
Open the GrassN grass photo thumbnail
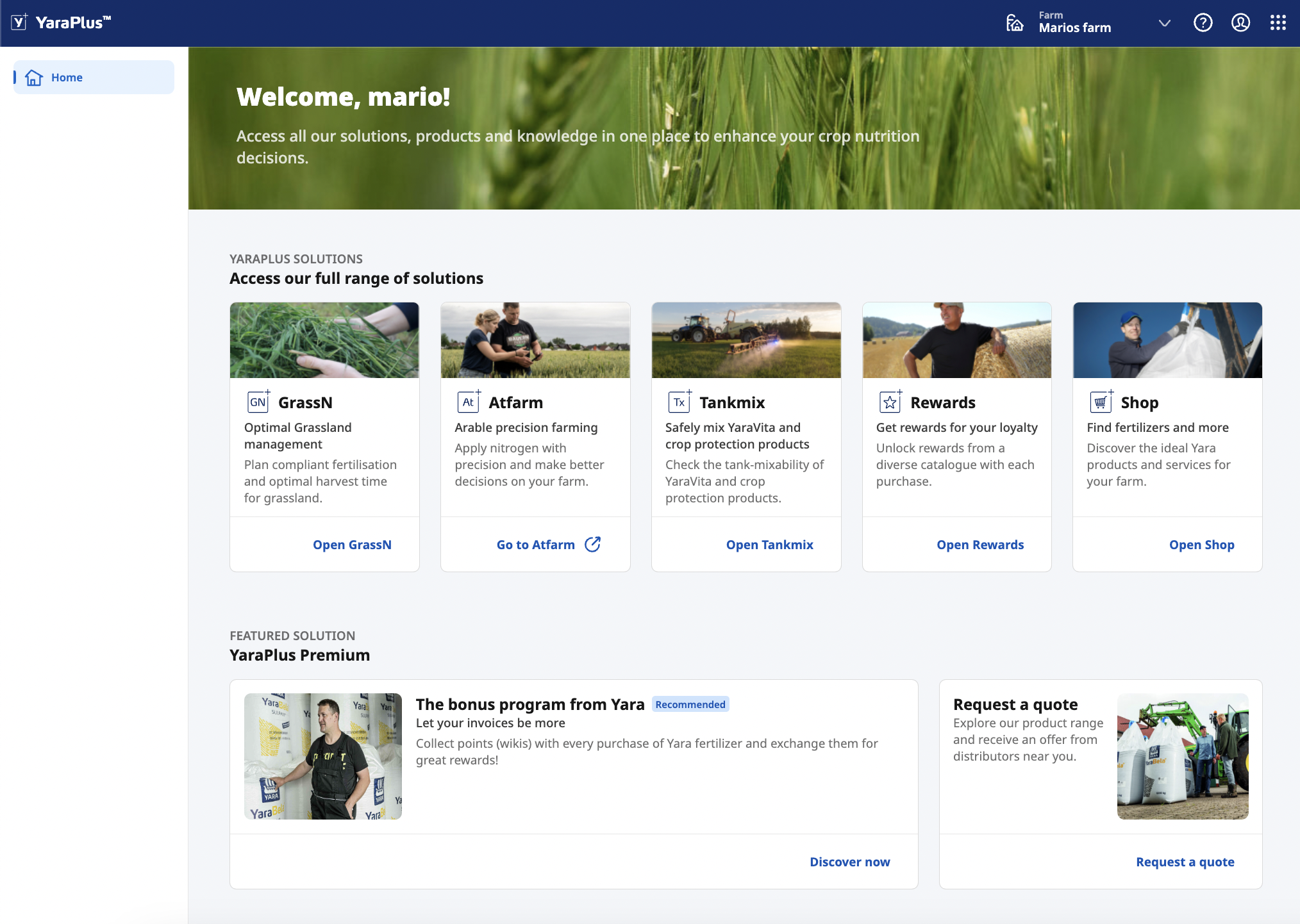pyautogui.click(x=324, y=340)
